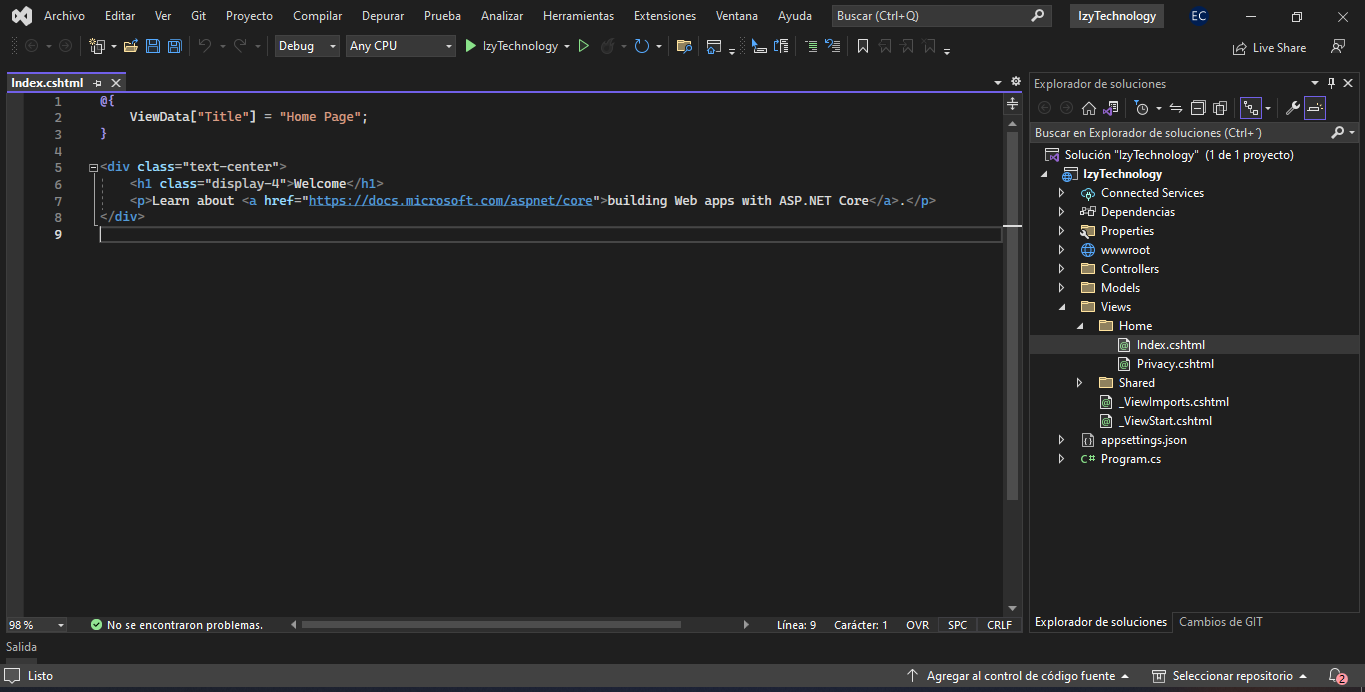This screenshot has width=1365, height=692.
Task: Open notifications bell in status bar
Action: [x=1336, y=676]
